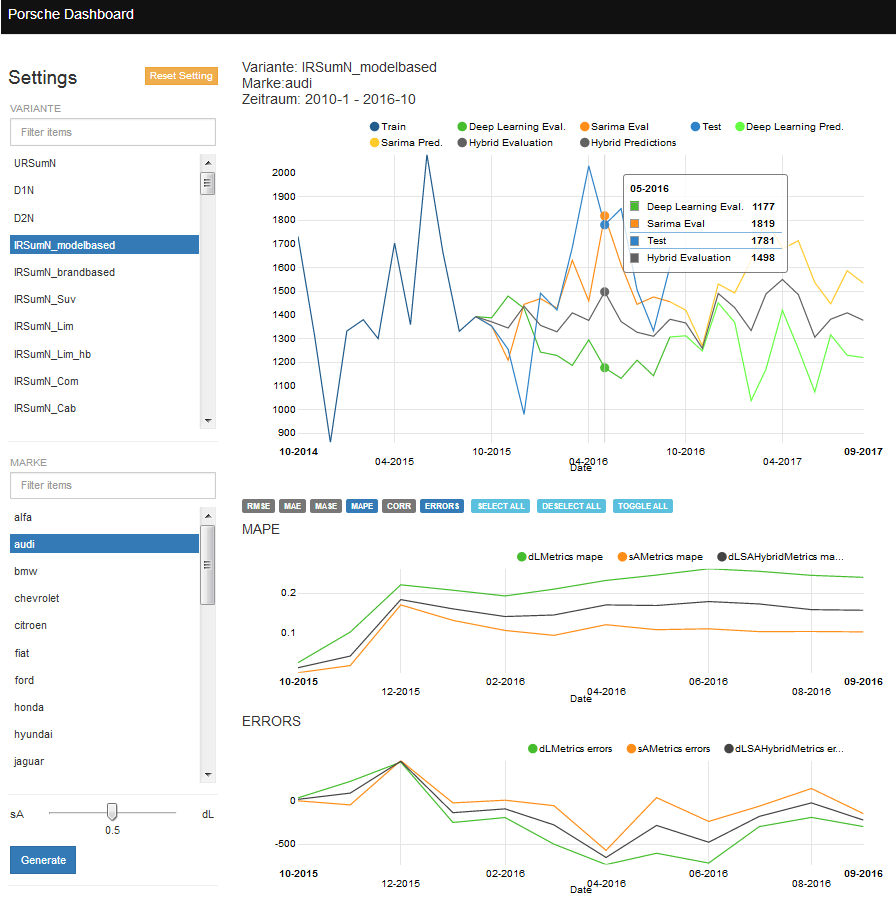Choose ford brand
Viewport: 896px width, 909px height.
104,680
